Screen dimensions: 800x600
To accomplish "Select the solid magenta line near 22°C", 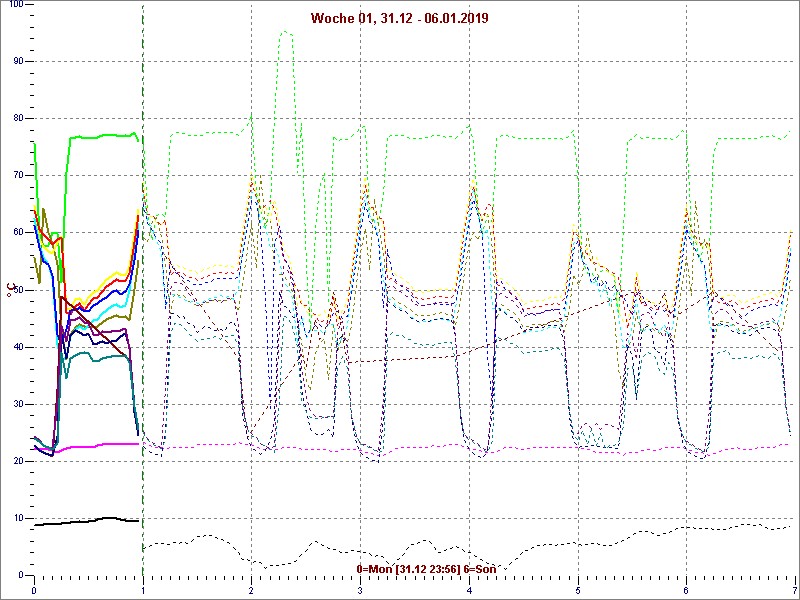I will tap(100, 444).
